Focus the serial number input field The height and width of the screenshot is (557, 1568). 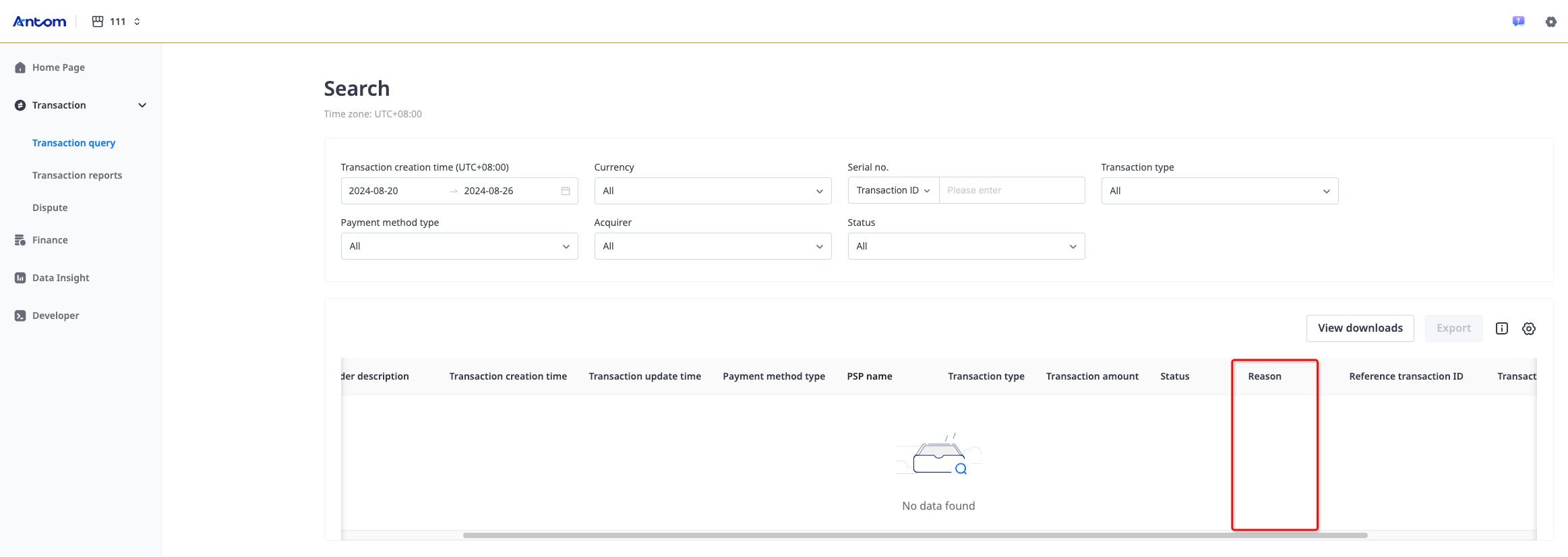pos(1011,190)
